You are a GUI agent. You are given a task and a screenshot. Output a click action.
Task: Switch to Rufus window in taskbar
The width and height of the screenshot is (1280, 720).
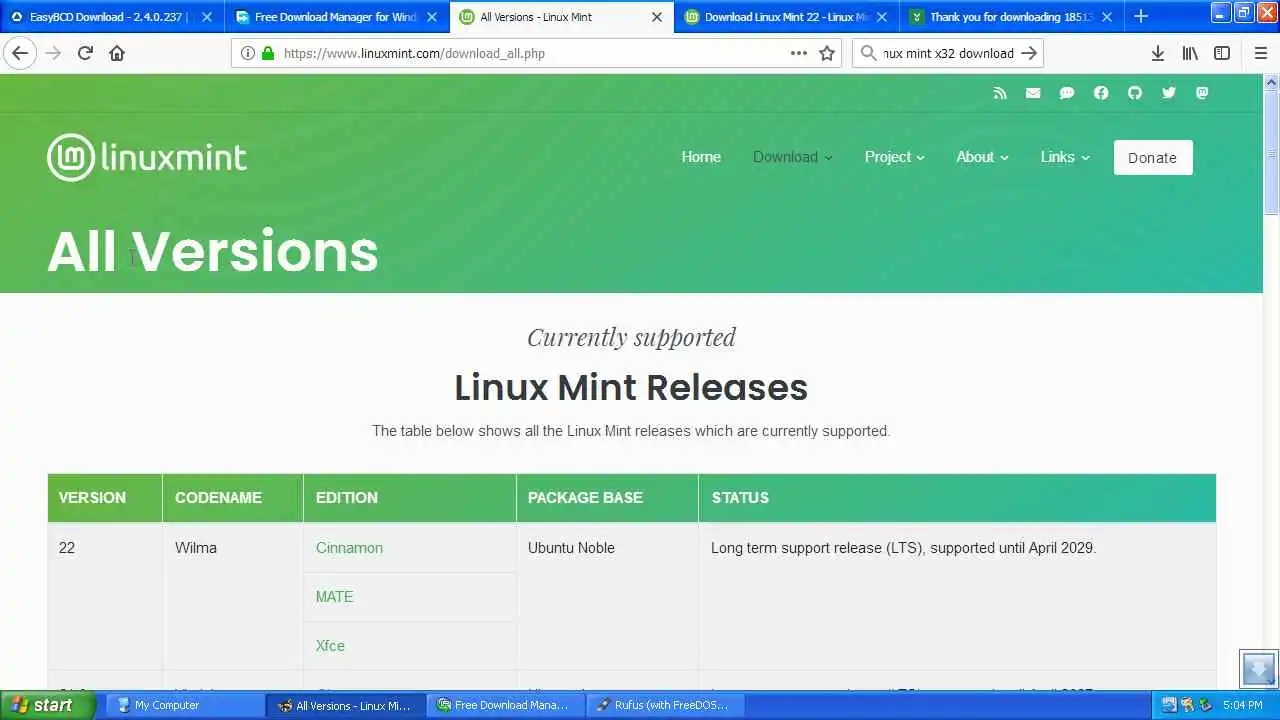tap(665, 705)
